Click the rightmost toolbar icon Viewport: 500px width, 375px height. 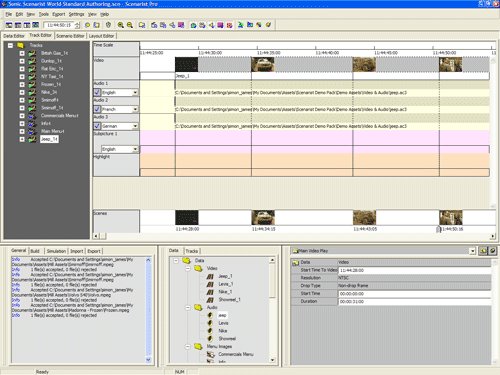[x=268, y=25]
